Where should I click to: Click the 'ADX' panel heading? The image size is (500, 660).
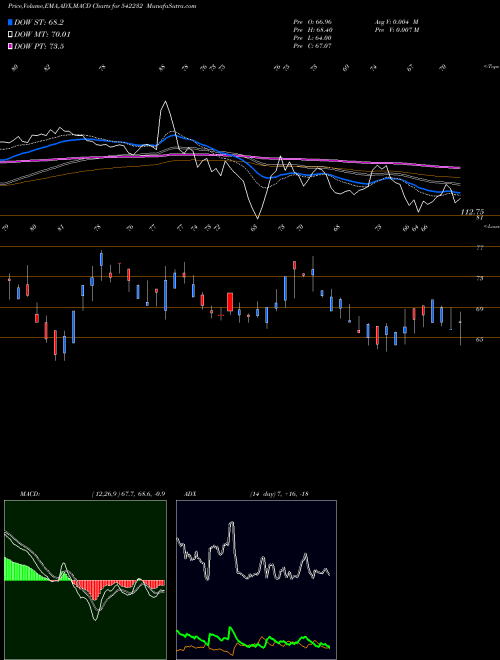(x=190, y=494)
